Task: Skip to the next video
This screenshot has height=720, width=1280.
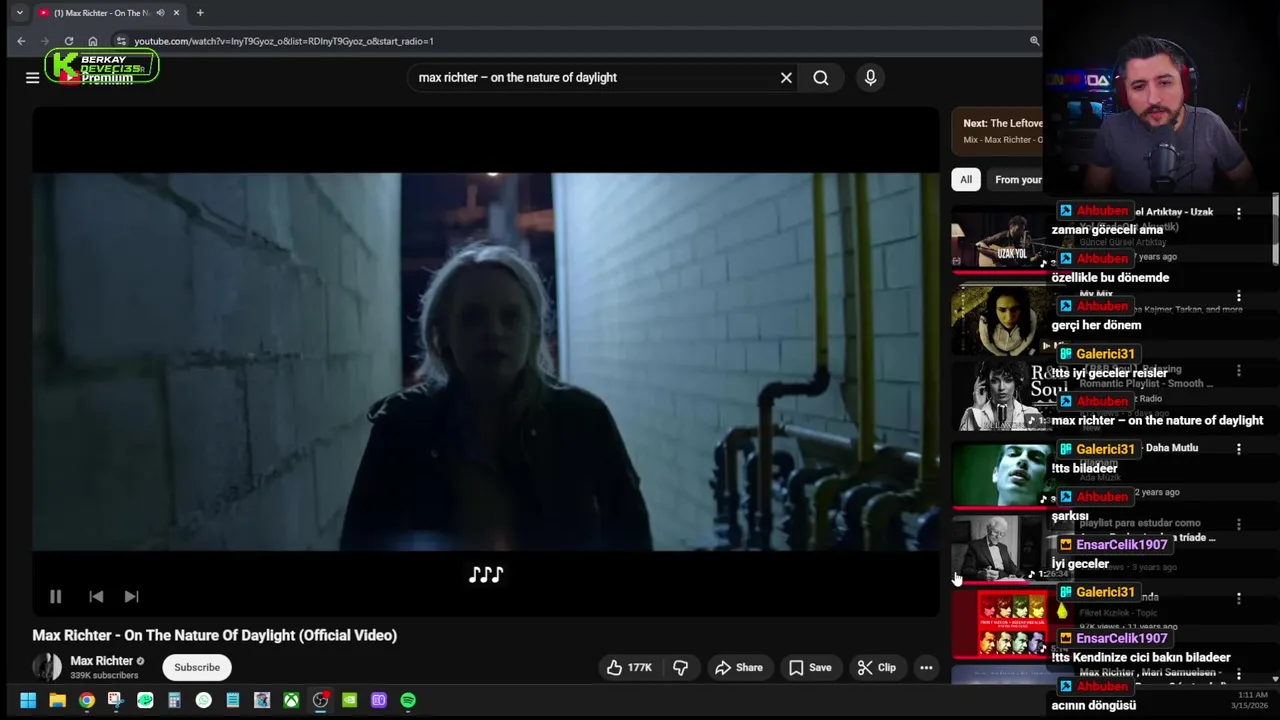Action: tap(131, 596)
